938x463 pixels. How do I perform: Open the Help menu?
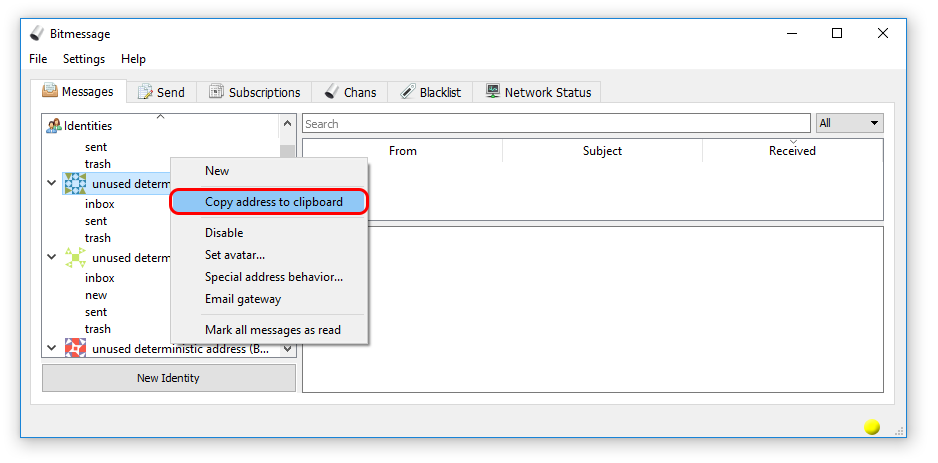tap(133, 59)
